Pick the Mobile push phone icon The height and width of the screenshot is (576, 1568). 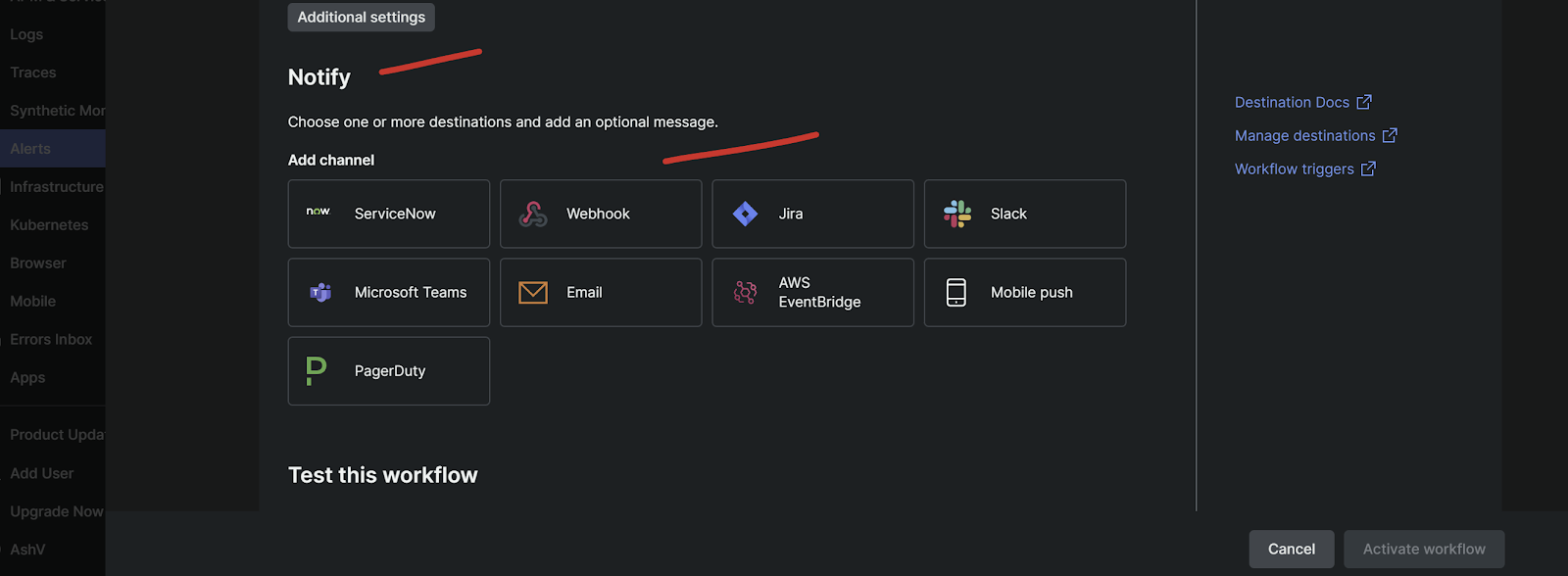click(x=956, y=292)
